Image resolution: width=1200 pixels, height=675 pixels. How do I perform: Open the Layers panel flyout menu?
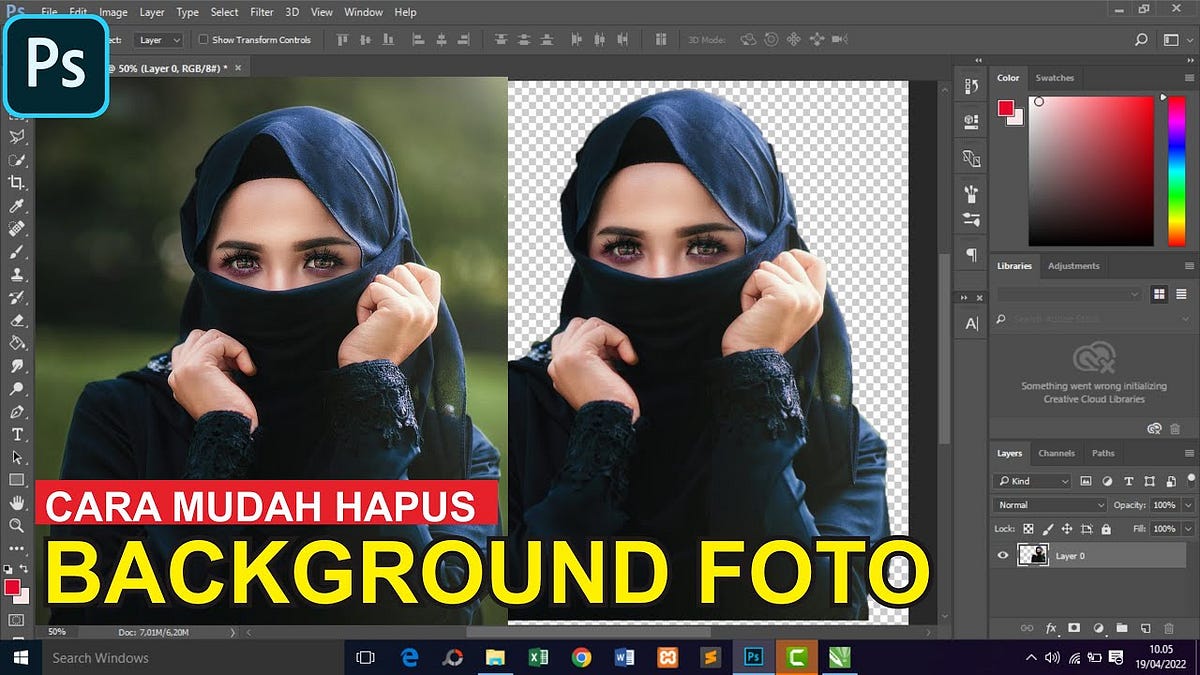point(1189,453)
